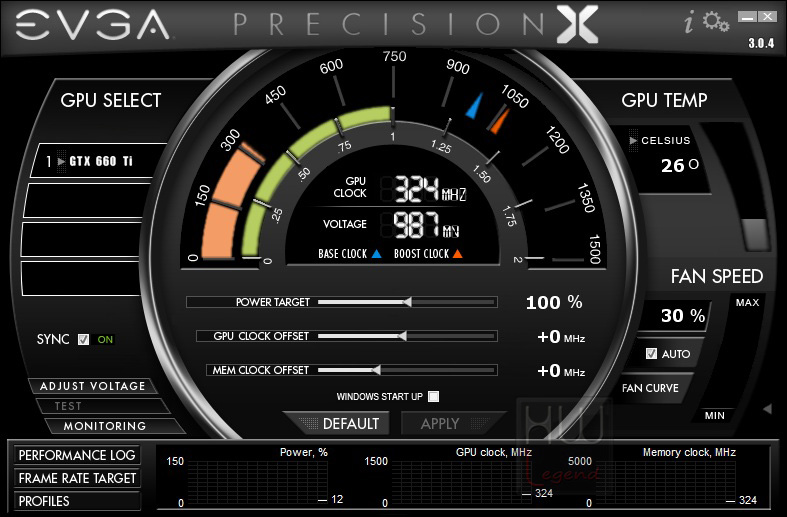The height and width of the screenshot is (517, 787).
Task: Click the blue base clock marker on gauge
Action: pos(474,105)
